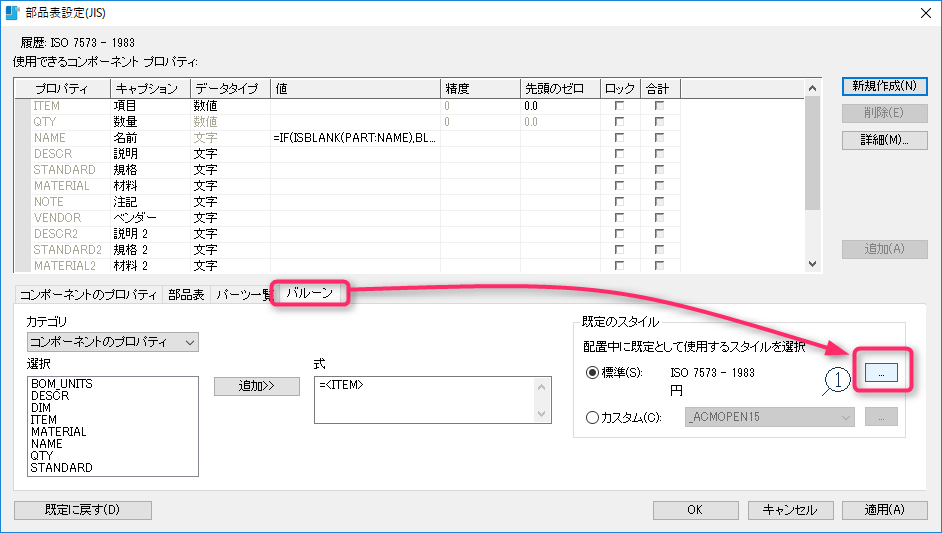942x533 pixels.
Task: Toggle 合計 checkbox for DESCR row
Action: coord(660,154)
